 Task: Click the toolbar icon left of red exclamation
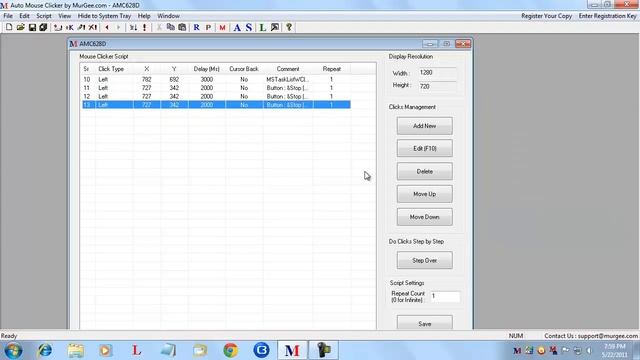coord(133,27)
